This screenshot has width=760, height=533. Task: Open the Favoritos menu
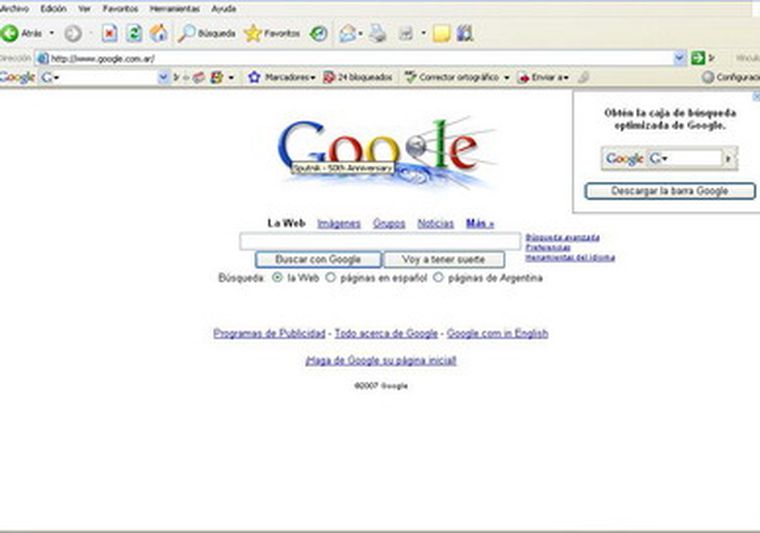click(120, 9)
